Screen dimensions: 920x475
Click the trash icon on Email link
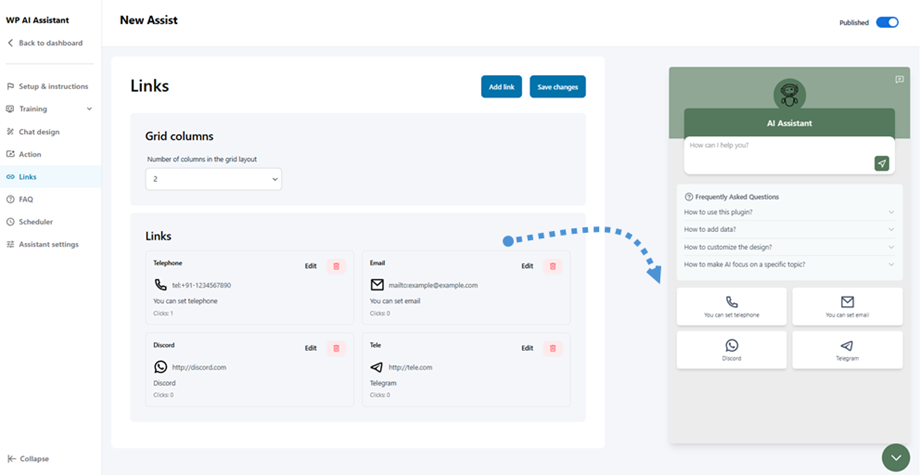coord(552,266)
